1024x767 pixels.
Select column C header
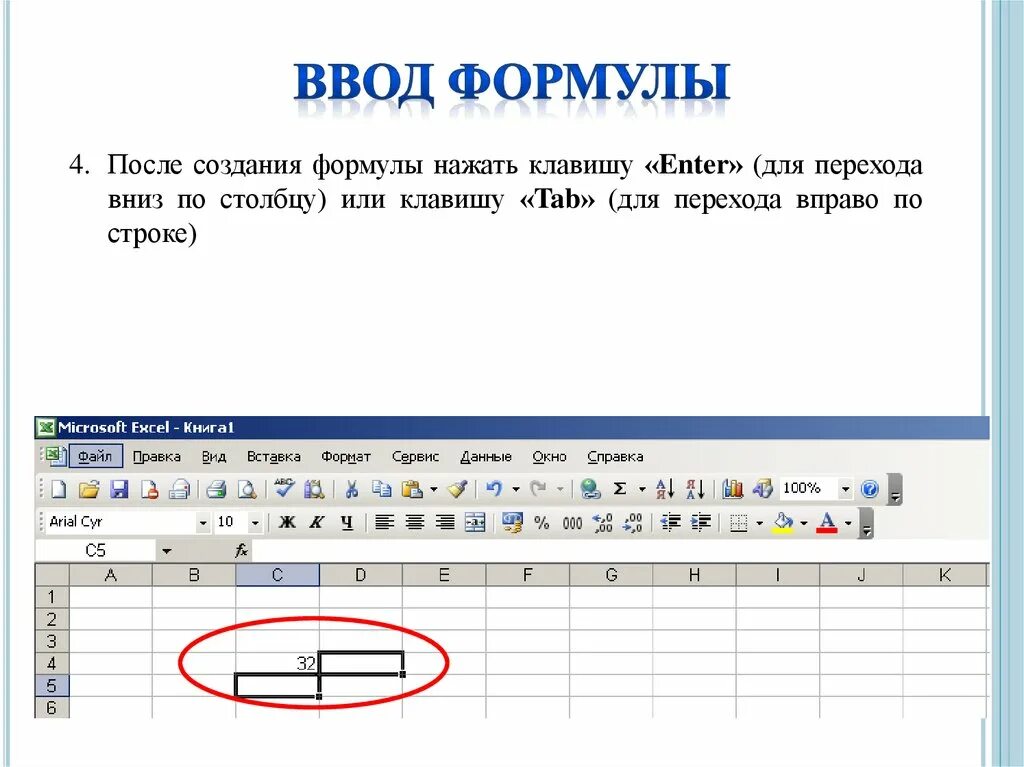(278, 575)
